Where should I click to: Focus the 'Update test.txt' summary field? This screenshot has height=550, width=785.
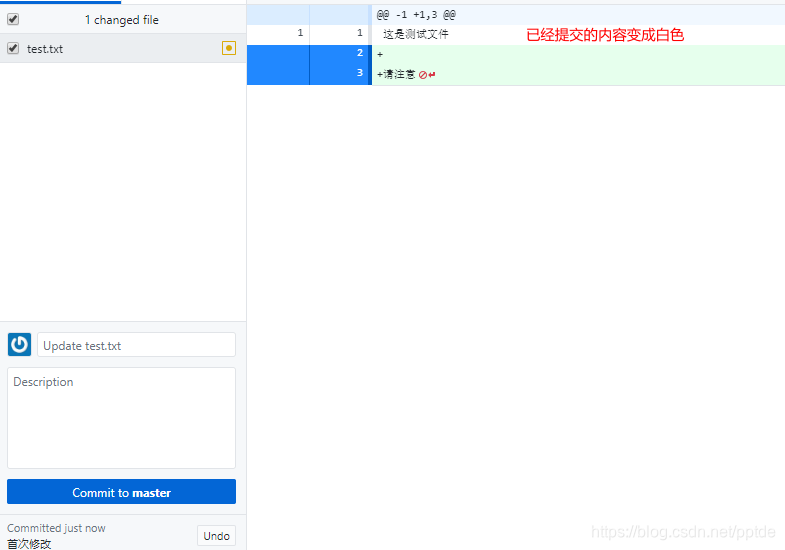tap(136, 345)
